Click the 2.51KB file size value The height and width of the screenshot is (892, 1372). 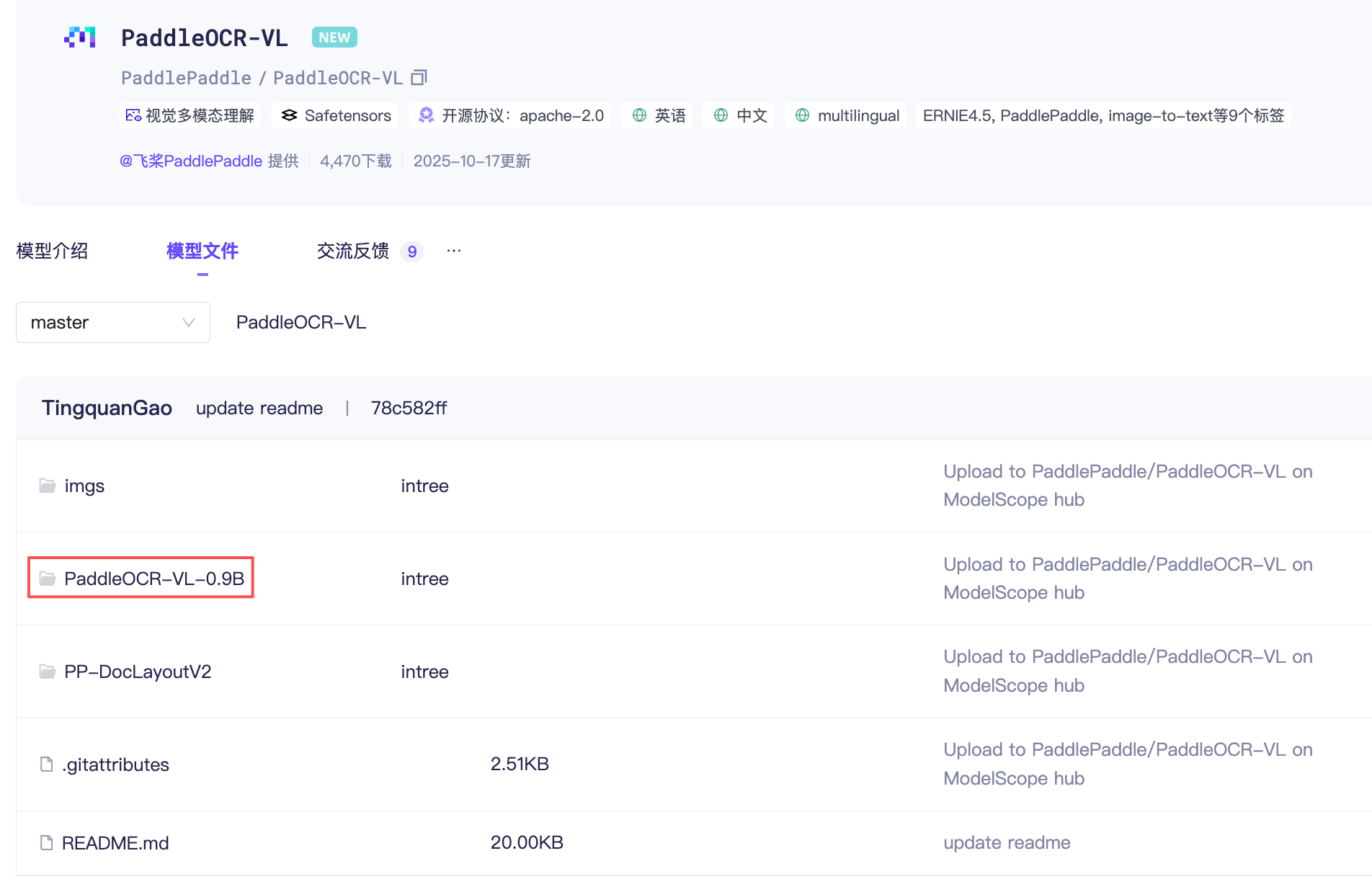(x=520, y=764)
